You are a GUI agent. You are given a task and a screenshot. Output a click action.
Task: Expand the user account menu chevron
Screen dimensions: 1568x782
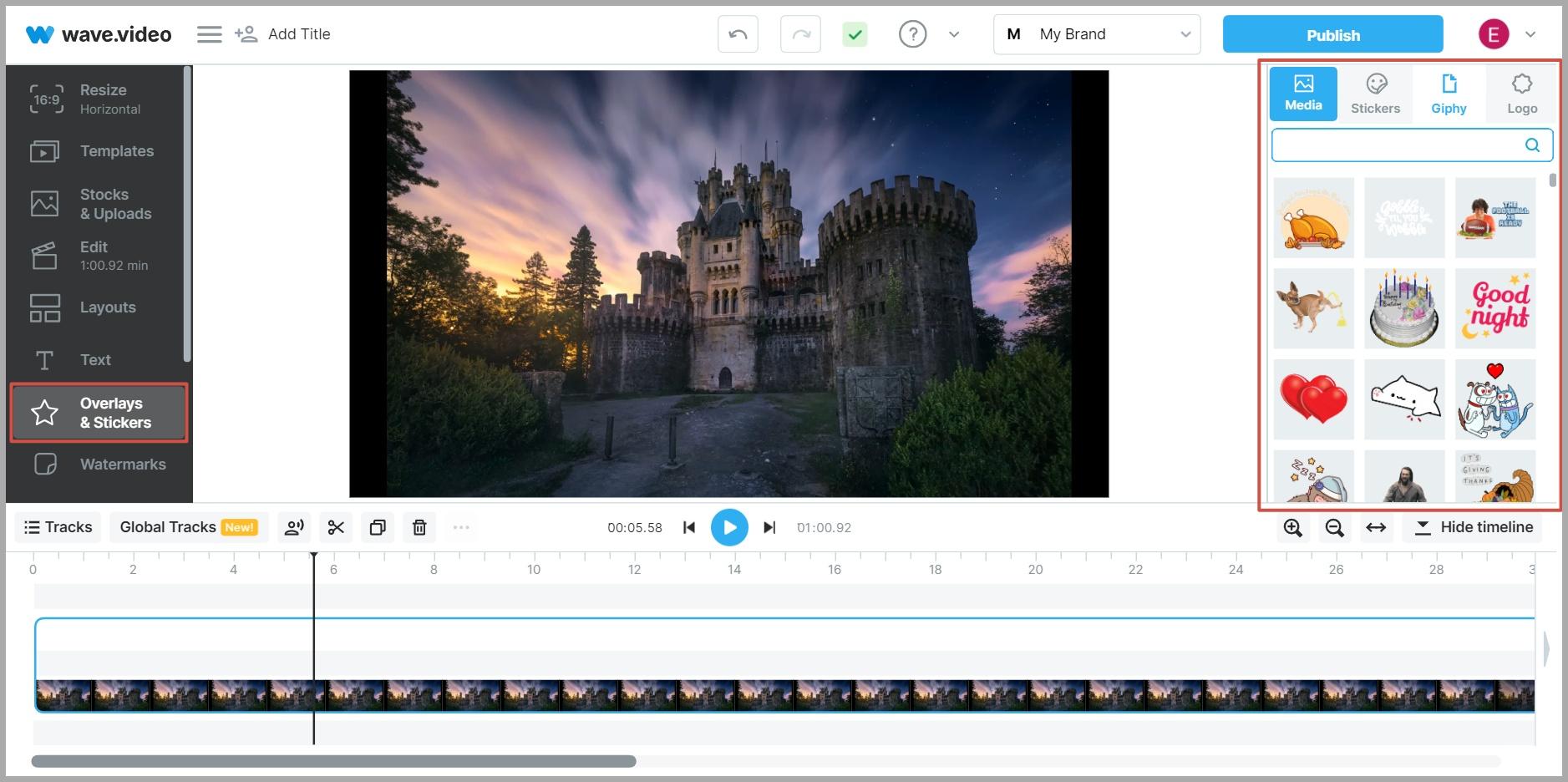1530,34
